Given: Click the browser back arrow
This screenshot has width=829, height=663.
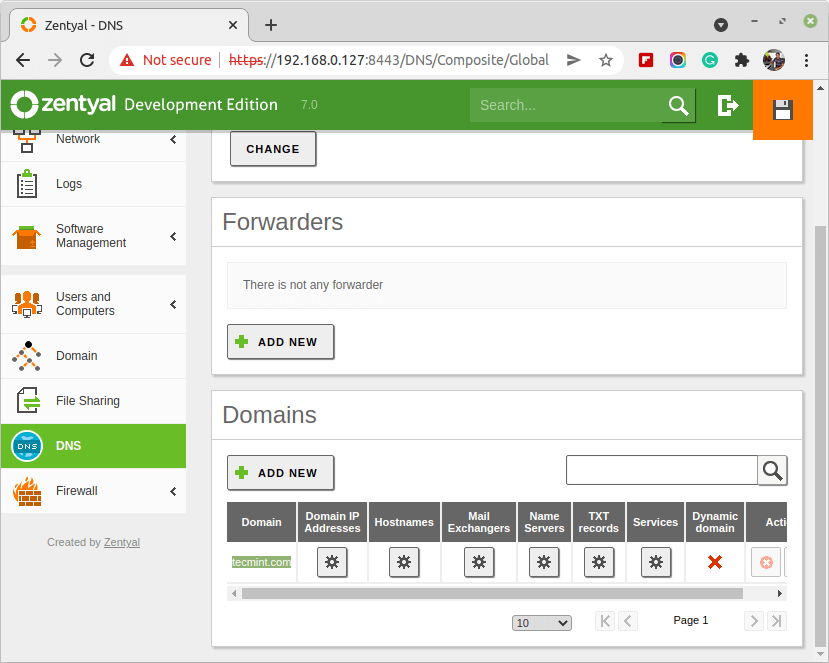Looking at the screenshot, I should [x=23, y=60].
